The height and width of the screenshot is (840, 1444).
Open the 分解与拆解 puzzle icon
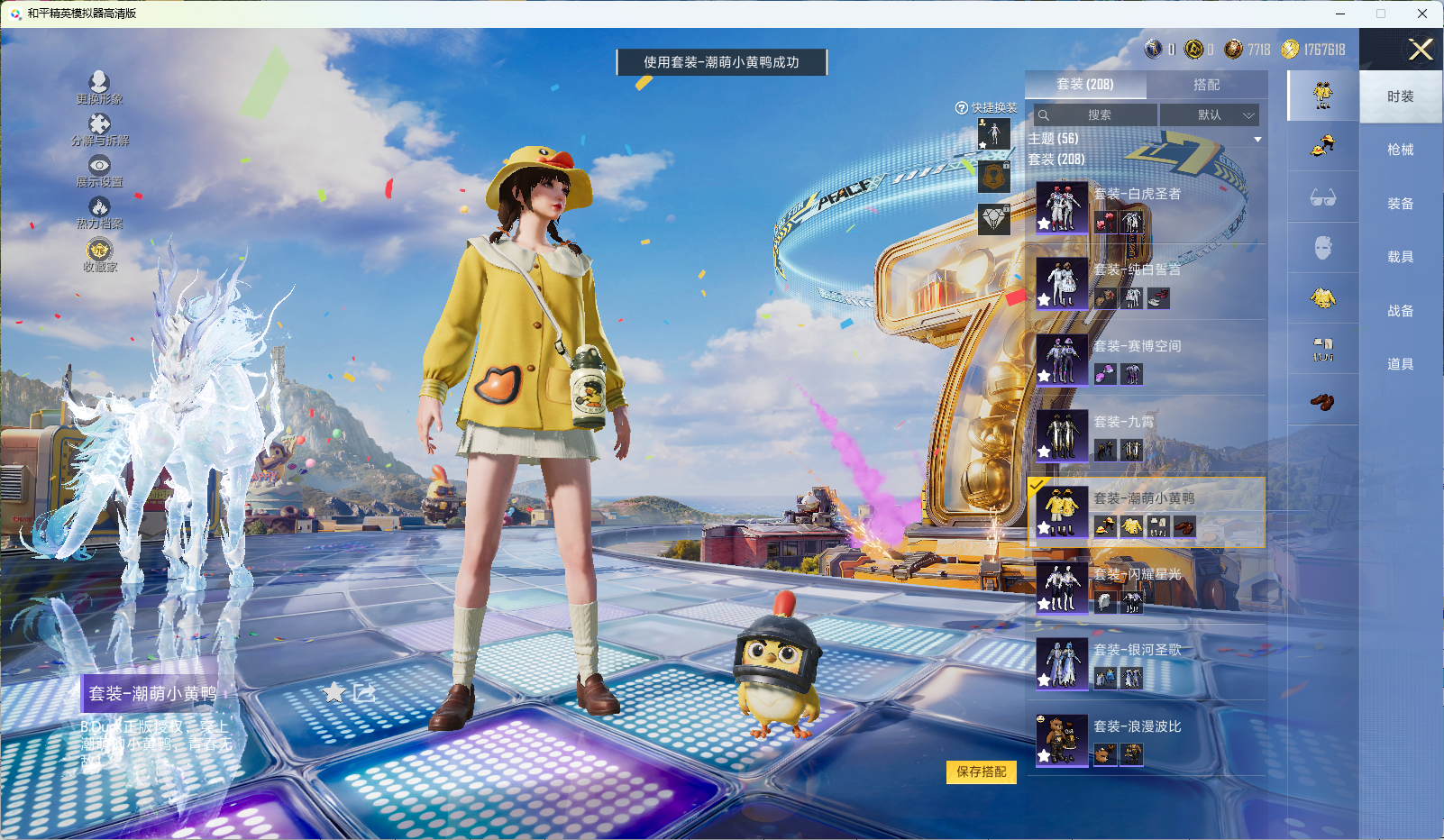click(99, 123)
